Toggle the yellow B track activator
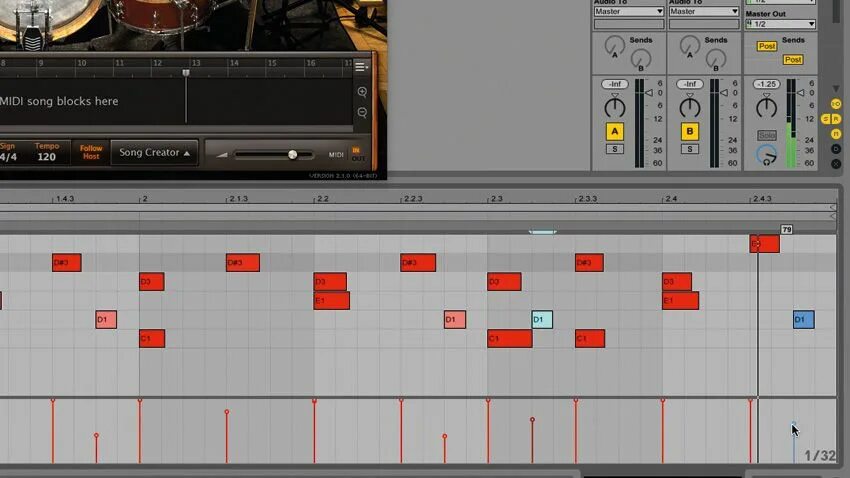Screen dimensions: 850x478 [690, 131]
